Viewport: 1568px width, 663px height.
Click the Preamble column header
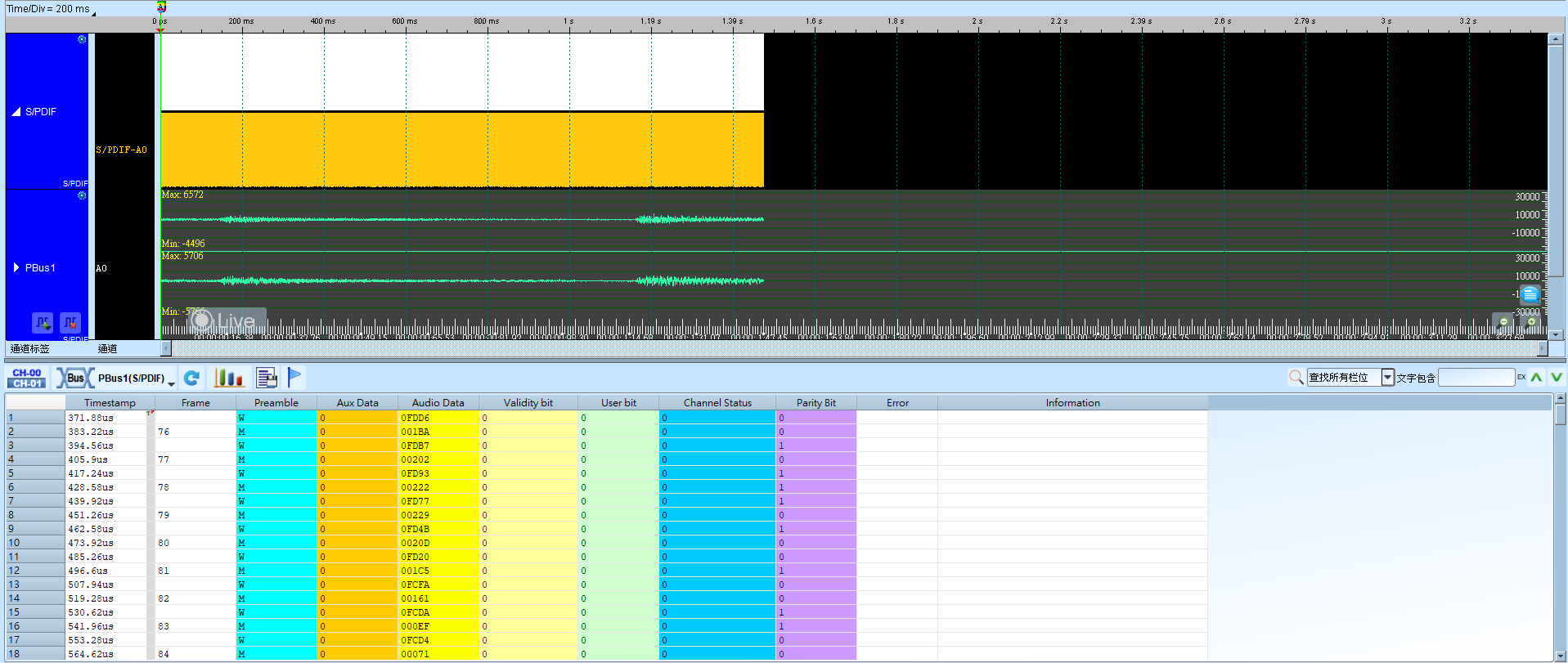tap(276, 402)
